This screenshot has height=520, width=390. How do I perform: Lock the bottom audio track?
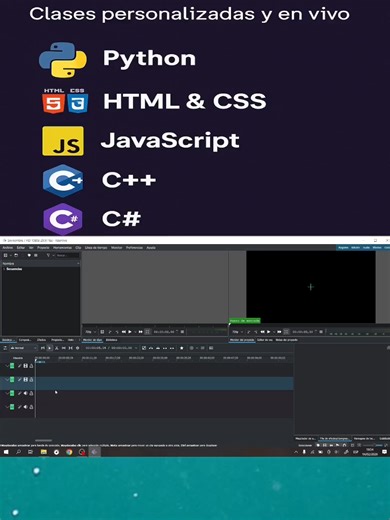31,407
